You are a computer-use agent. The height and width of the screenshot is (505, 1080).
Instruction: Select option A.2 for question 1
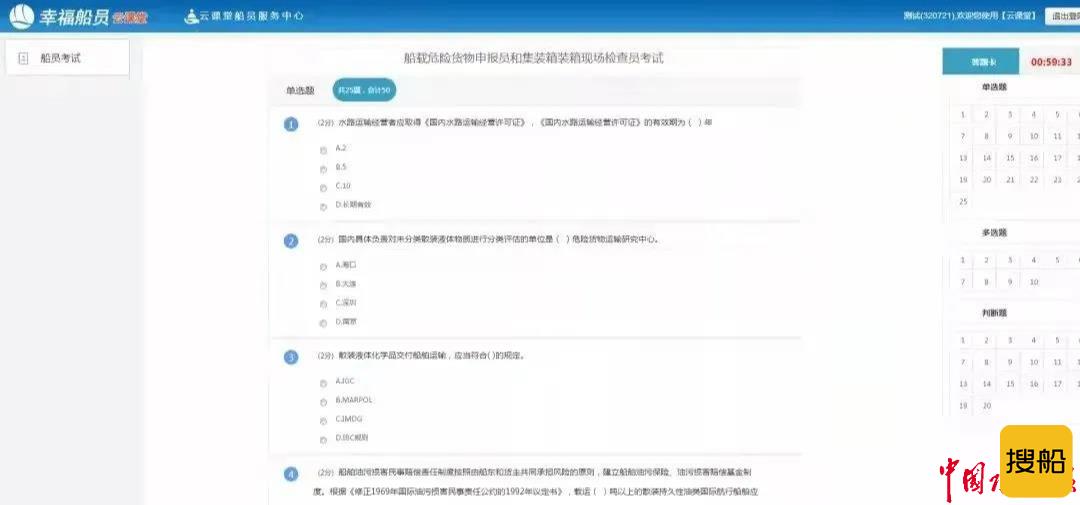[324, 150]
